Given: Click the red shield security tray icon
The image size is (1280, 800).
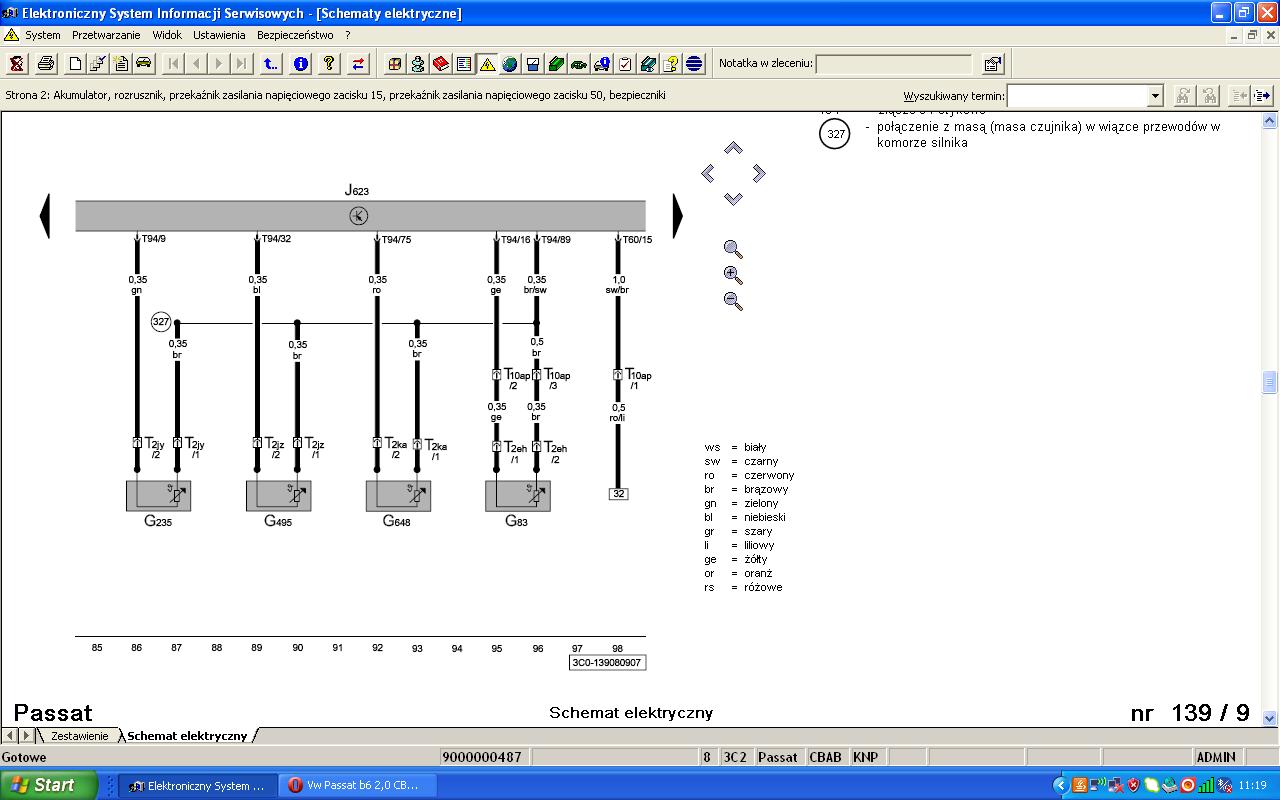Looking at the screenshot, I should [1134, 785].
